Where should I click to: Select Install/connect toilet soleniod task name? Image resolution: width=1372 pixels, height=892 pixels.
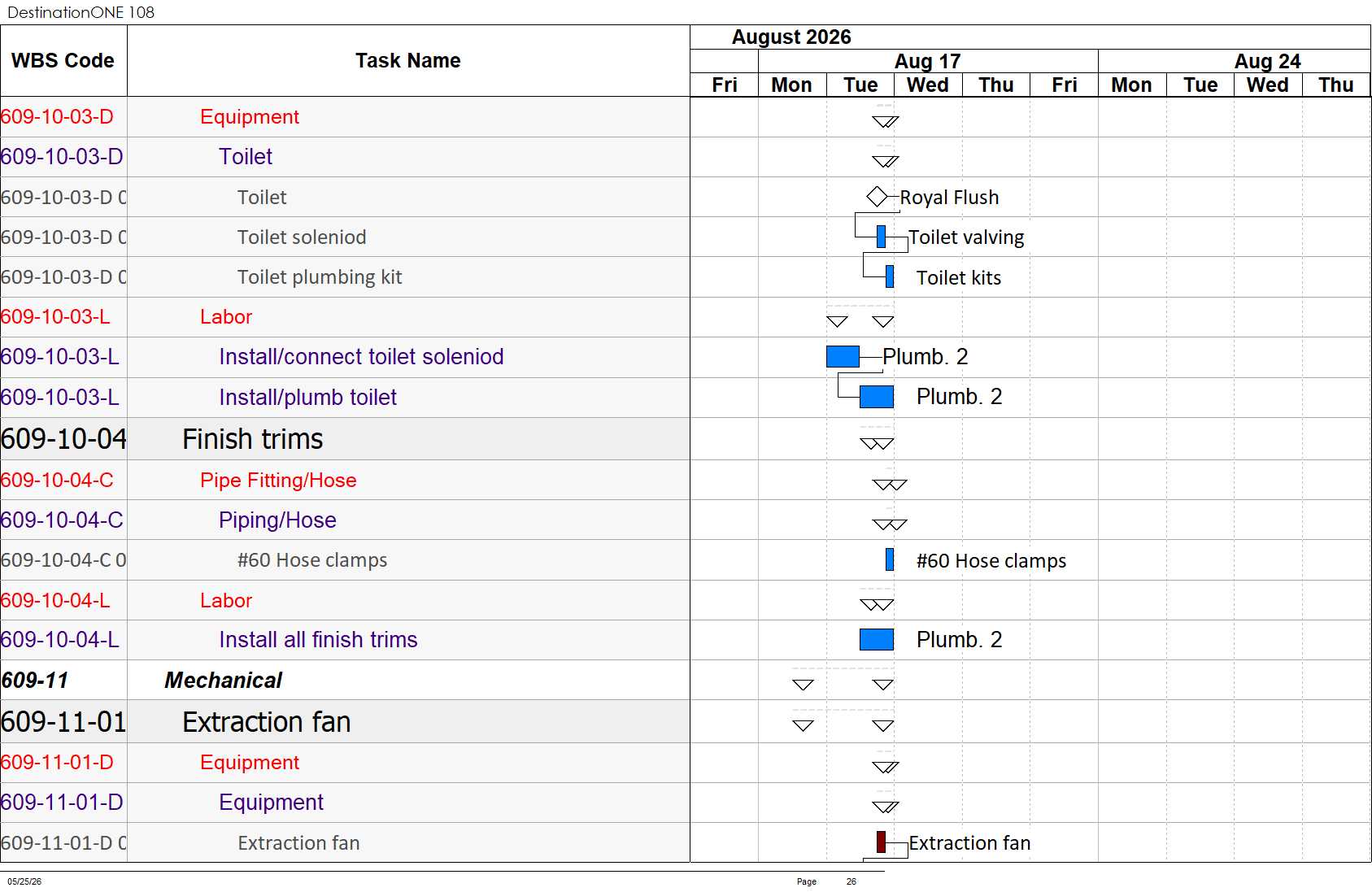[361, 357]
